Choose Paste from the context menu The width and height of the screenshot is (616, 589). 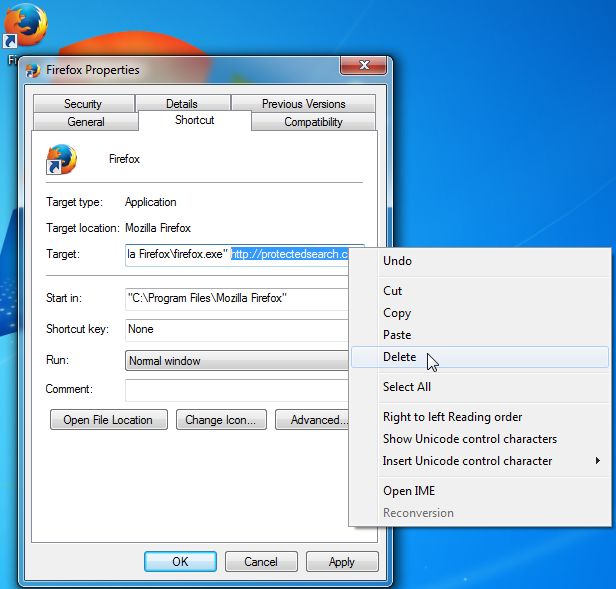pos(480,335)
